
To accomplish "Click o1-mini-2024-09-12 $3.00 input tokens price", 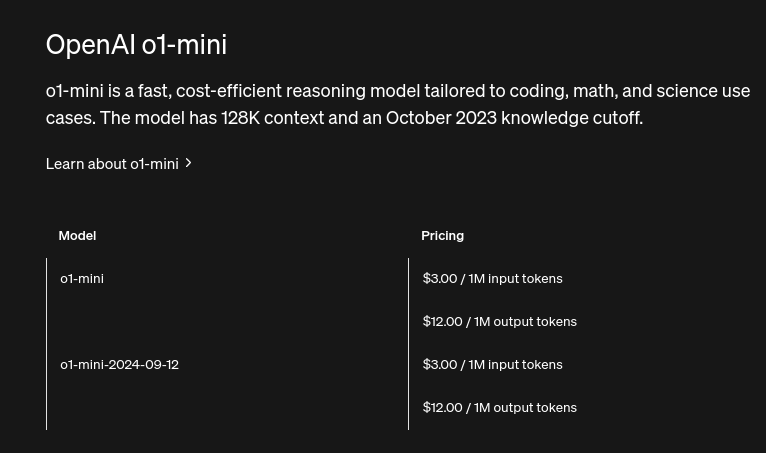I will pos(492,365).
